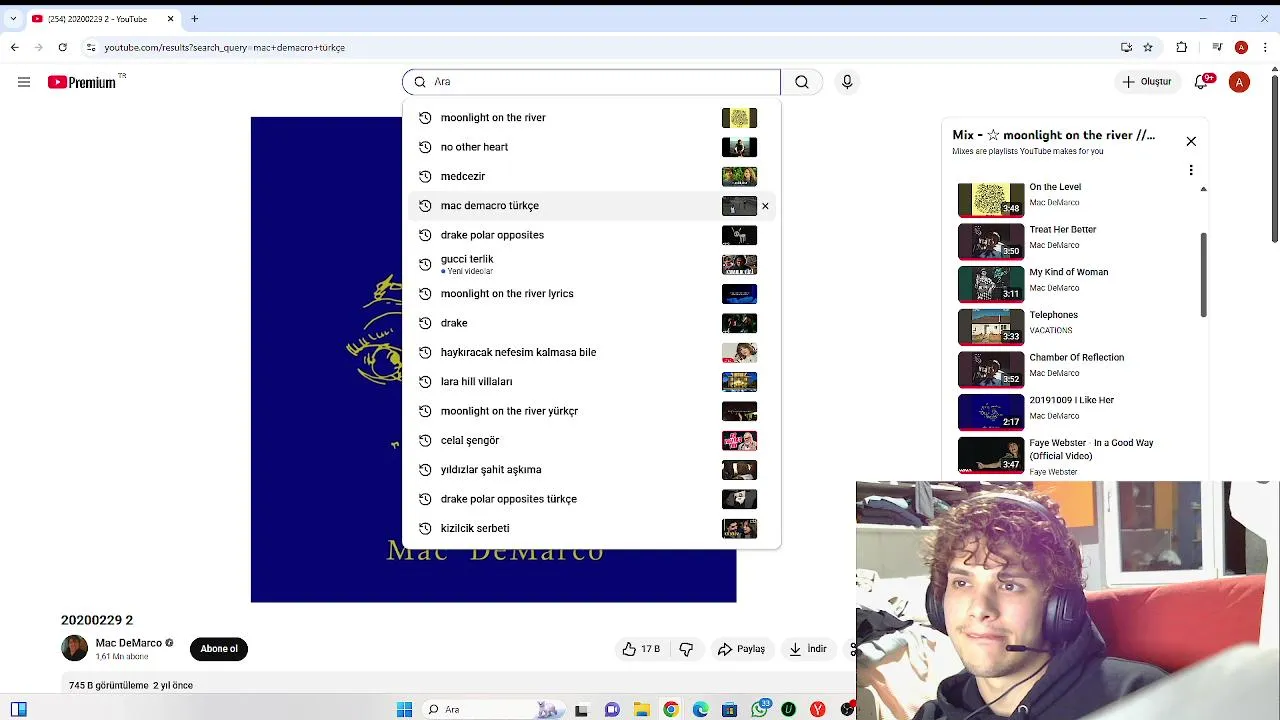This screenshot has width=1280, height=720.
Task: Reload the page
Action: [62, 47]
